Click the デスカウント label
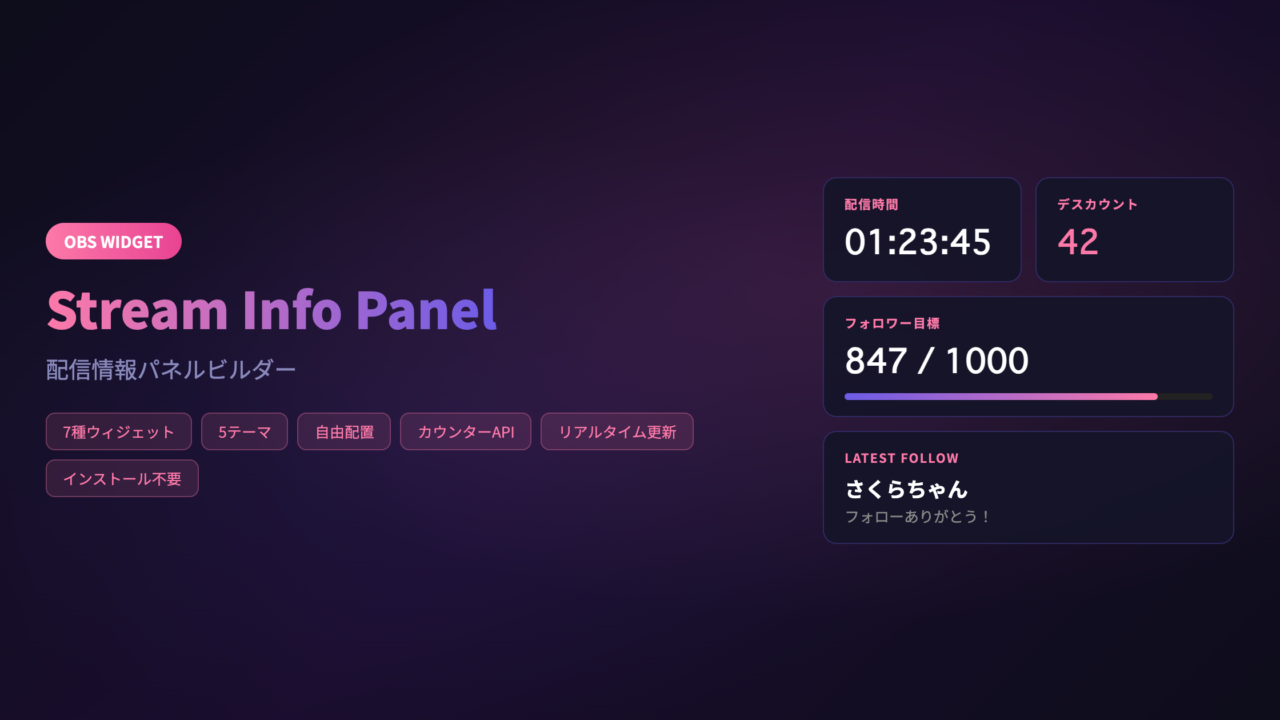1280x720 pixels. 1097,204
